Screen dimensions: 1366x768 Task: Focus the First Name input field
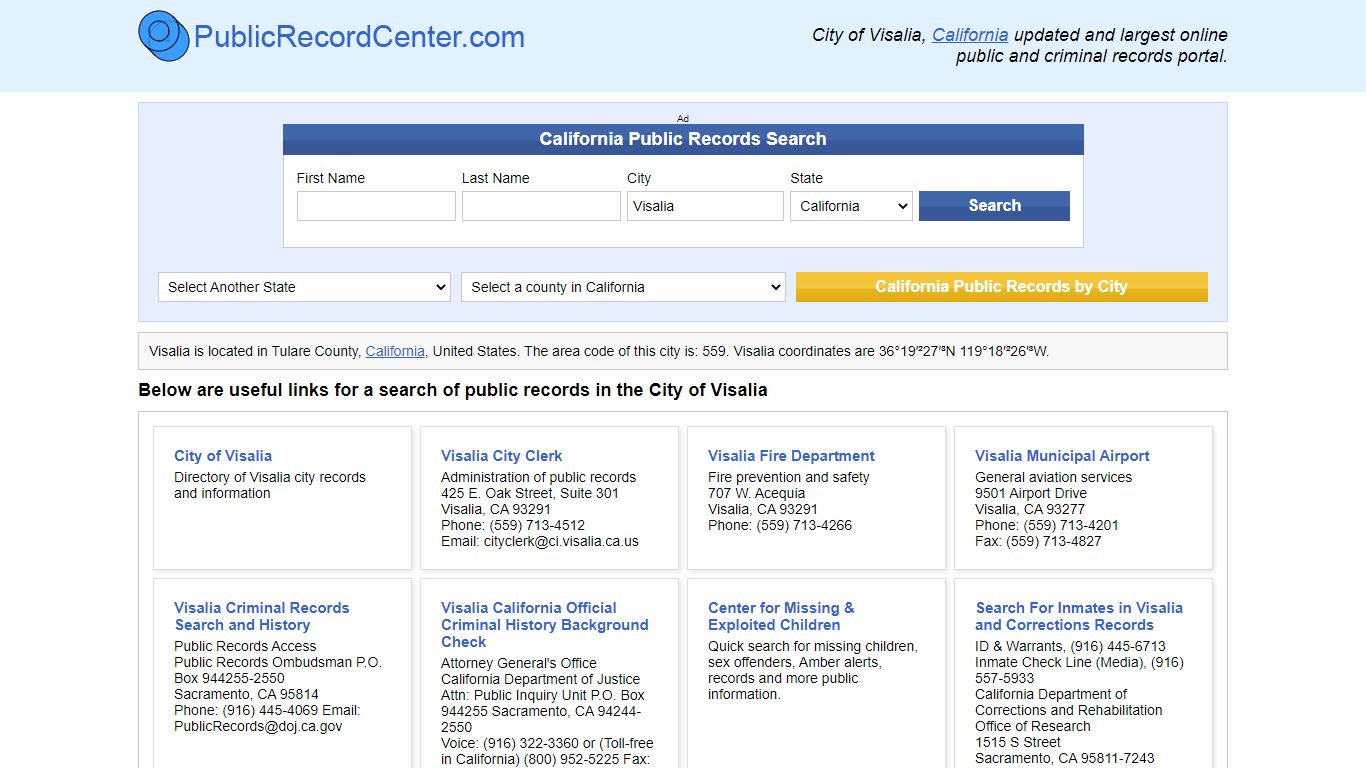(x=376, y=206)
